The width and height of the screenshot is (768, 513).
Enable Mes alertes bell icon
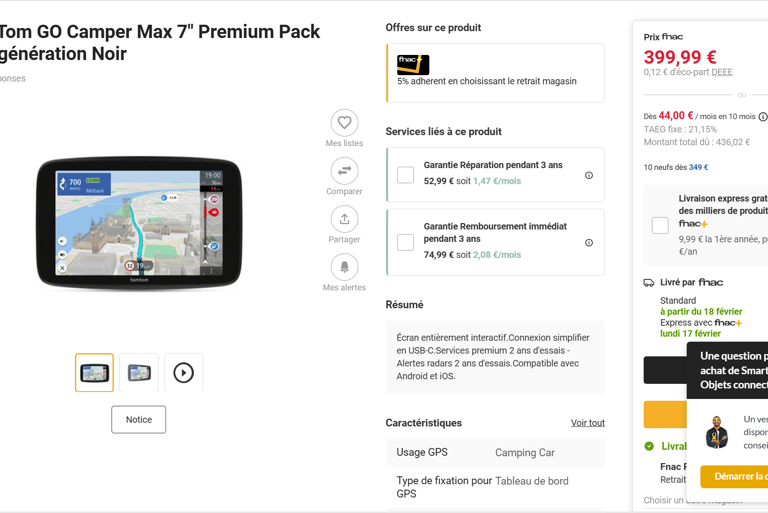pyautogui.click(x=344, y=267)
